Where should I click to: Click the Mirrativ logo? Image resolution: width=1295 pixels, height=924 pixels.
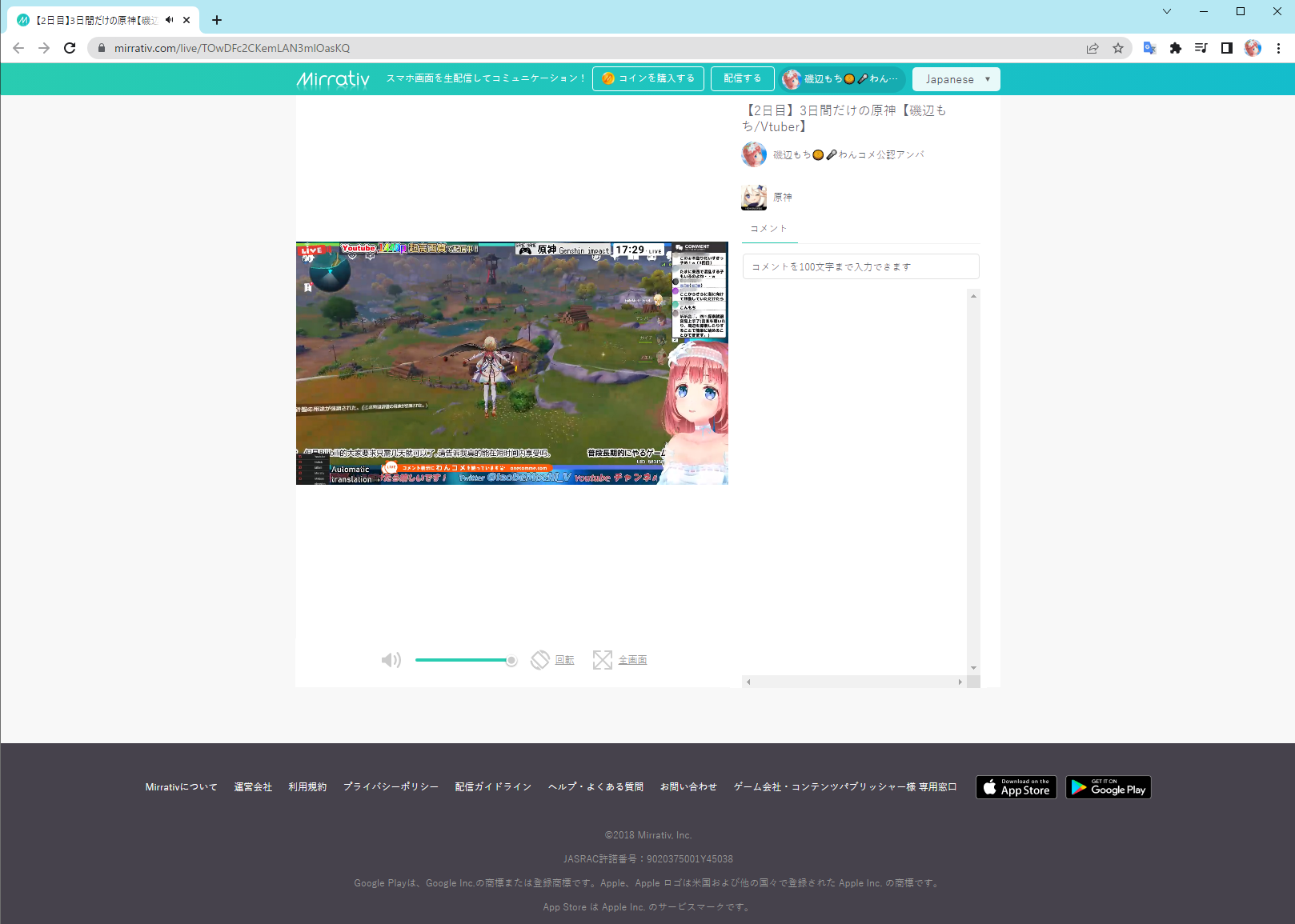(x=333, y=79)
